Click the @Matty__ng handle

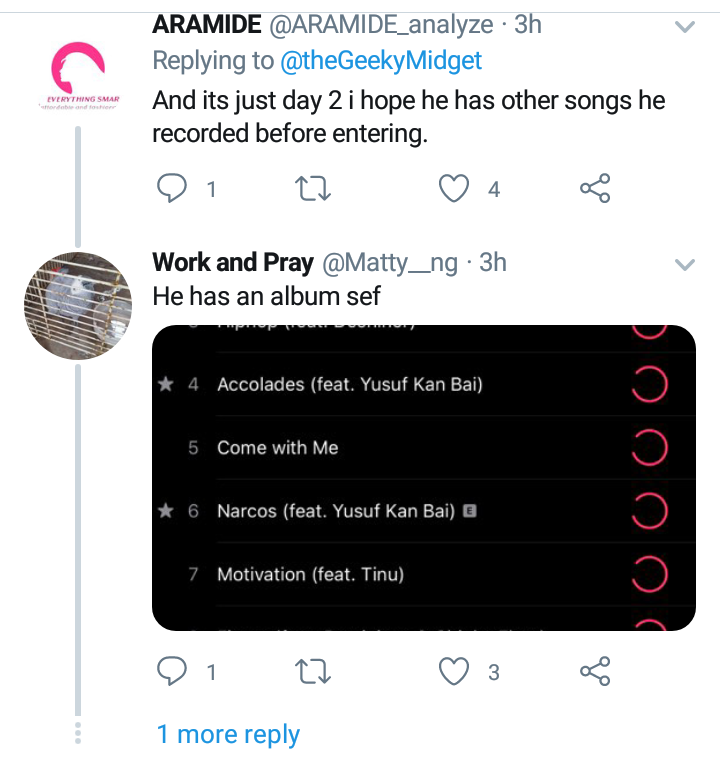(x=390, y=263)
